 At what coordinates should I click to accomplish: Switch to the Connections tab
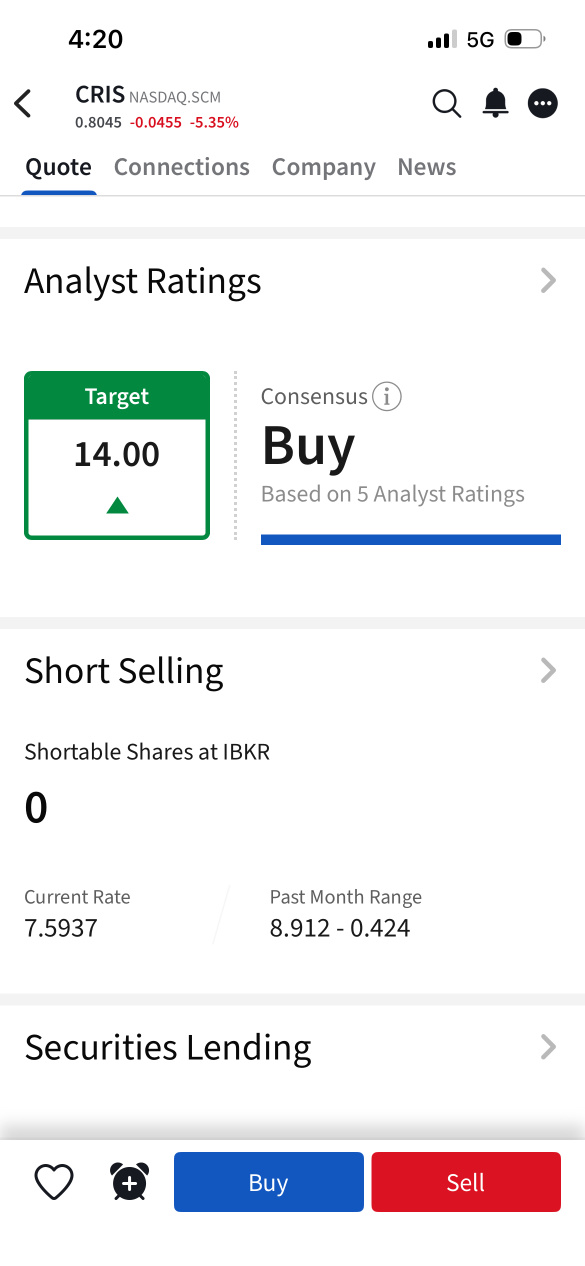pos(182,167)
